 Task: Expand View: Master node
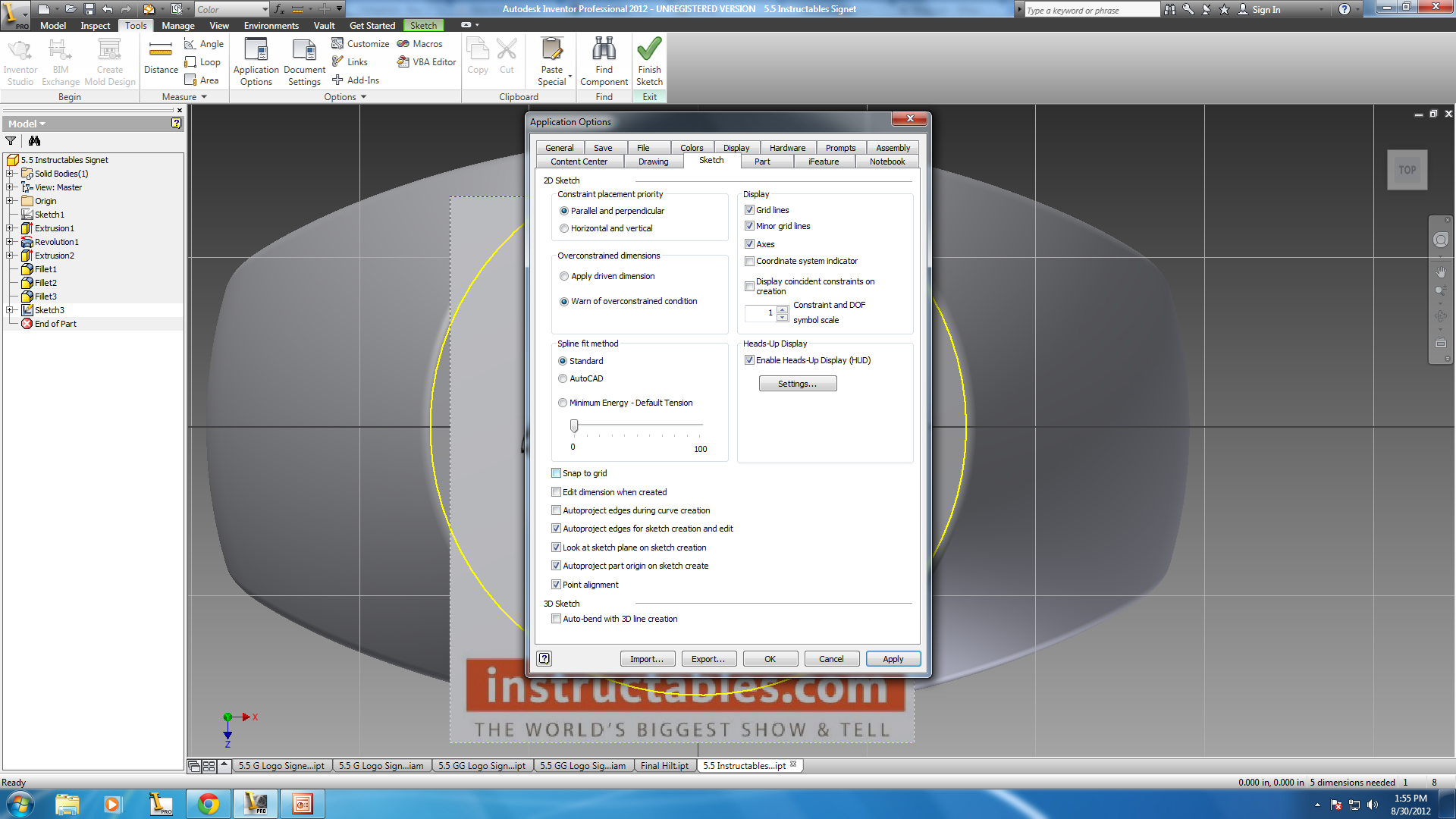pos(10,187)
